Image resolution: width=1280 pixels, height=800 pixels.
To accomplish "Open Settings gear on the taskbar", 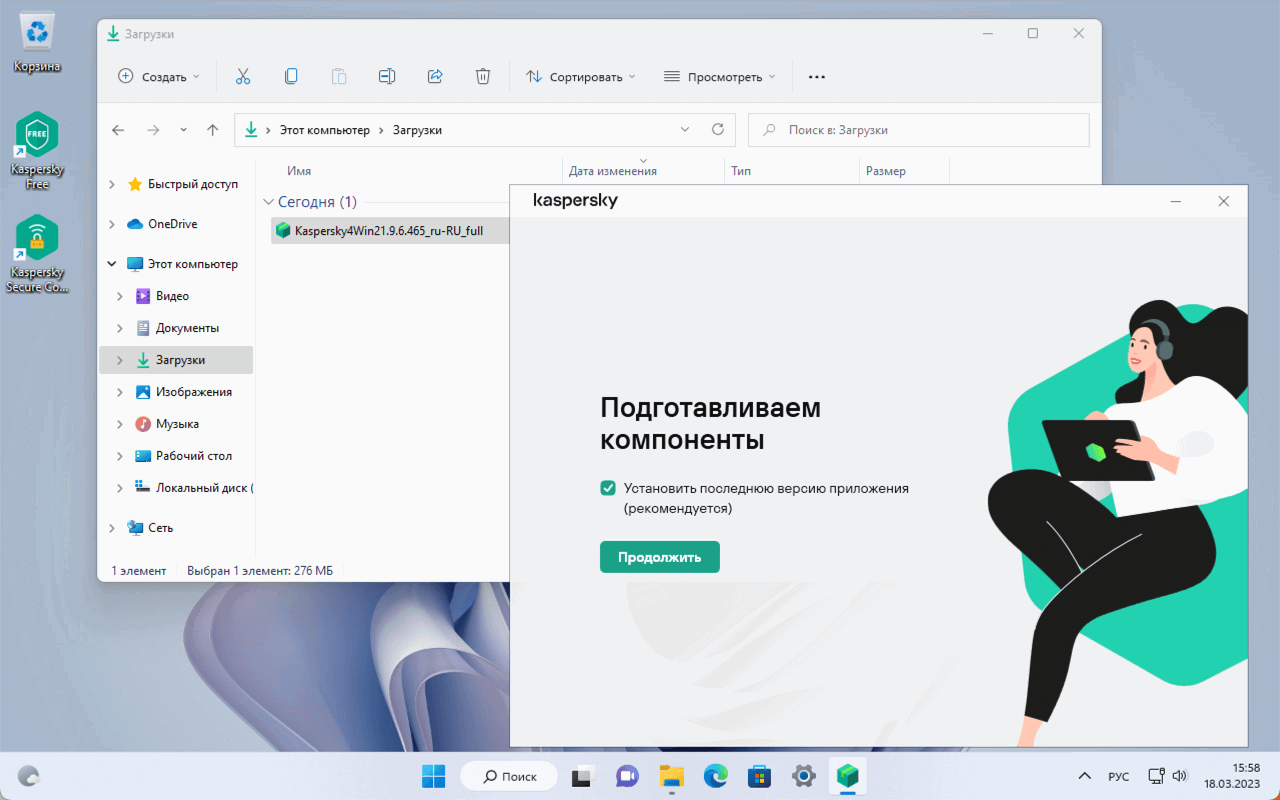I will (803, 776).
